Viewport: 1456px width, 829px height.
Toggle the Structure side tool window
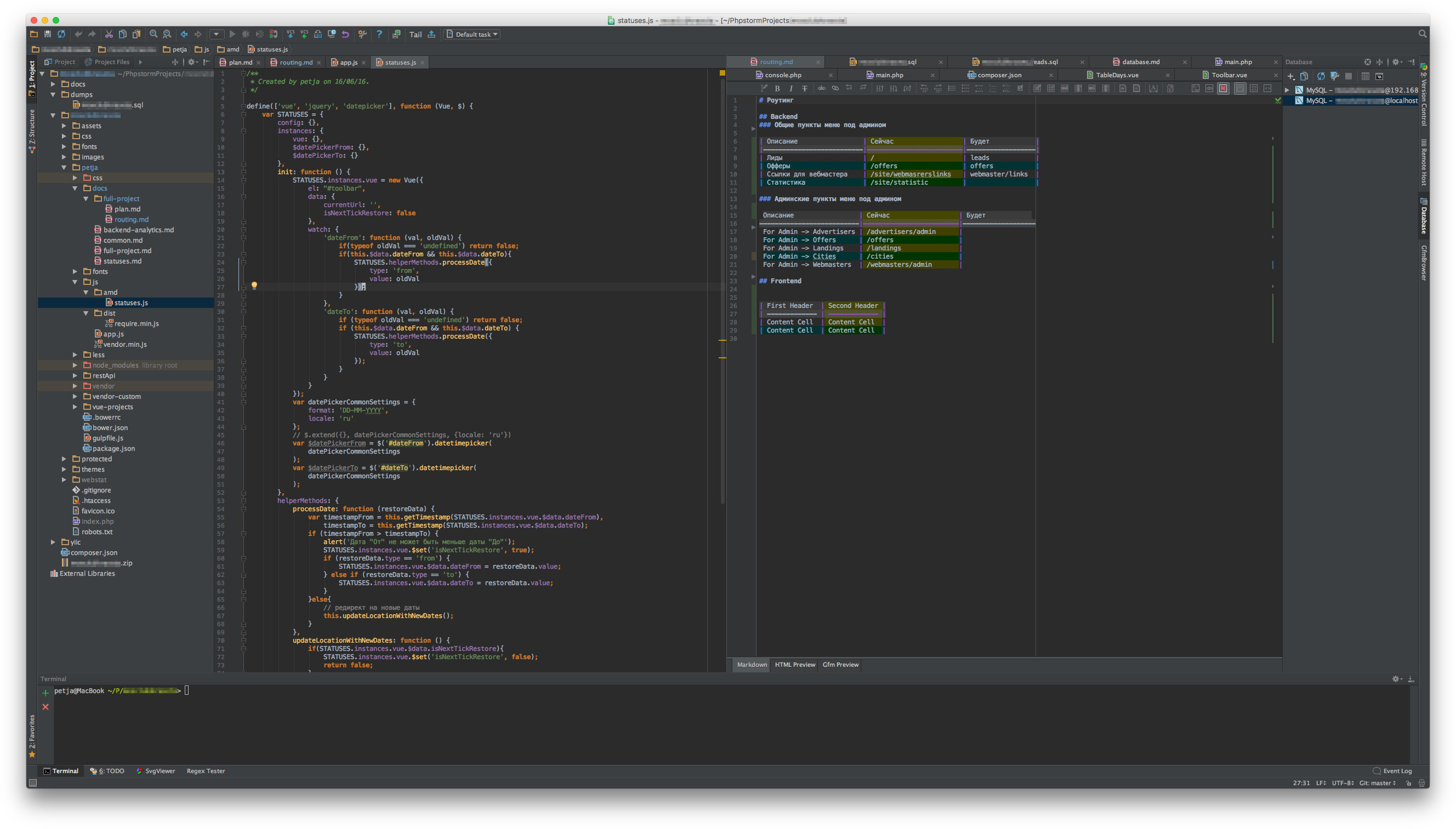coord(32,131)
